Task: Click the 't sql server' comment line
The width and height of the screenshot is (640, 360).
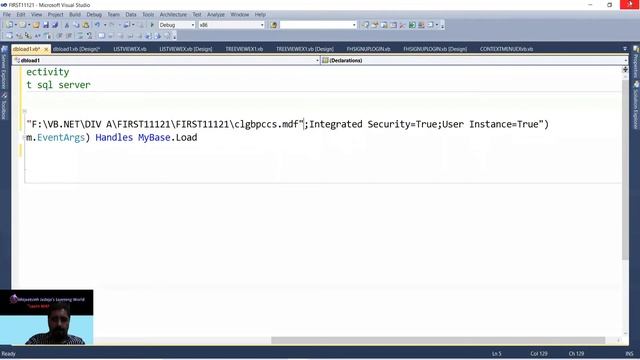Action: (x=58, y=85)
